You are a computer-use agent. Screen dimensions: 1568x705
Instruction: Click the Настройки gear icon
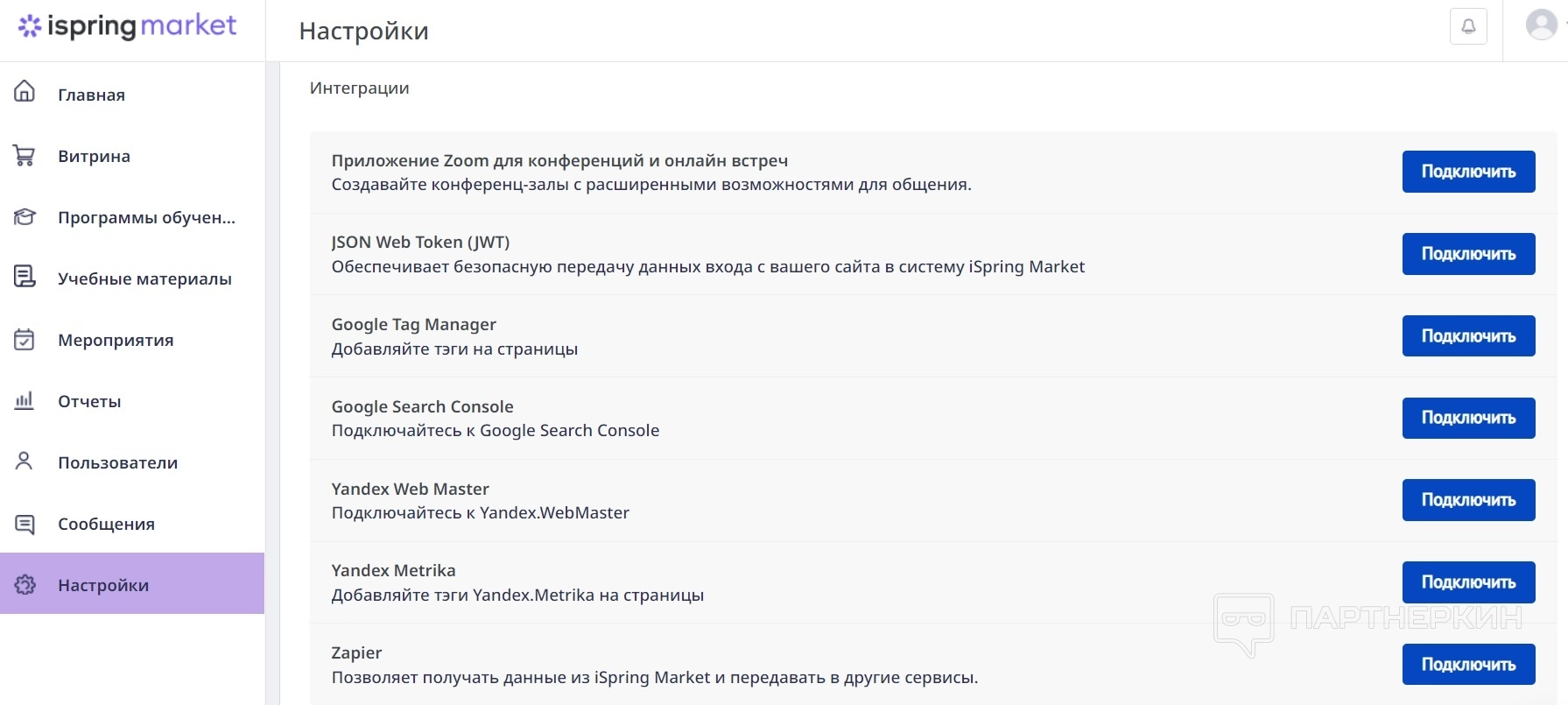click(x=25, y=585)
